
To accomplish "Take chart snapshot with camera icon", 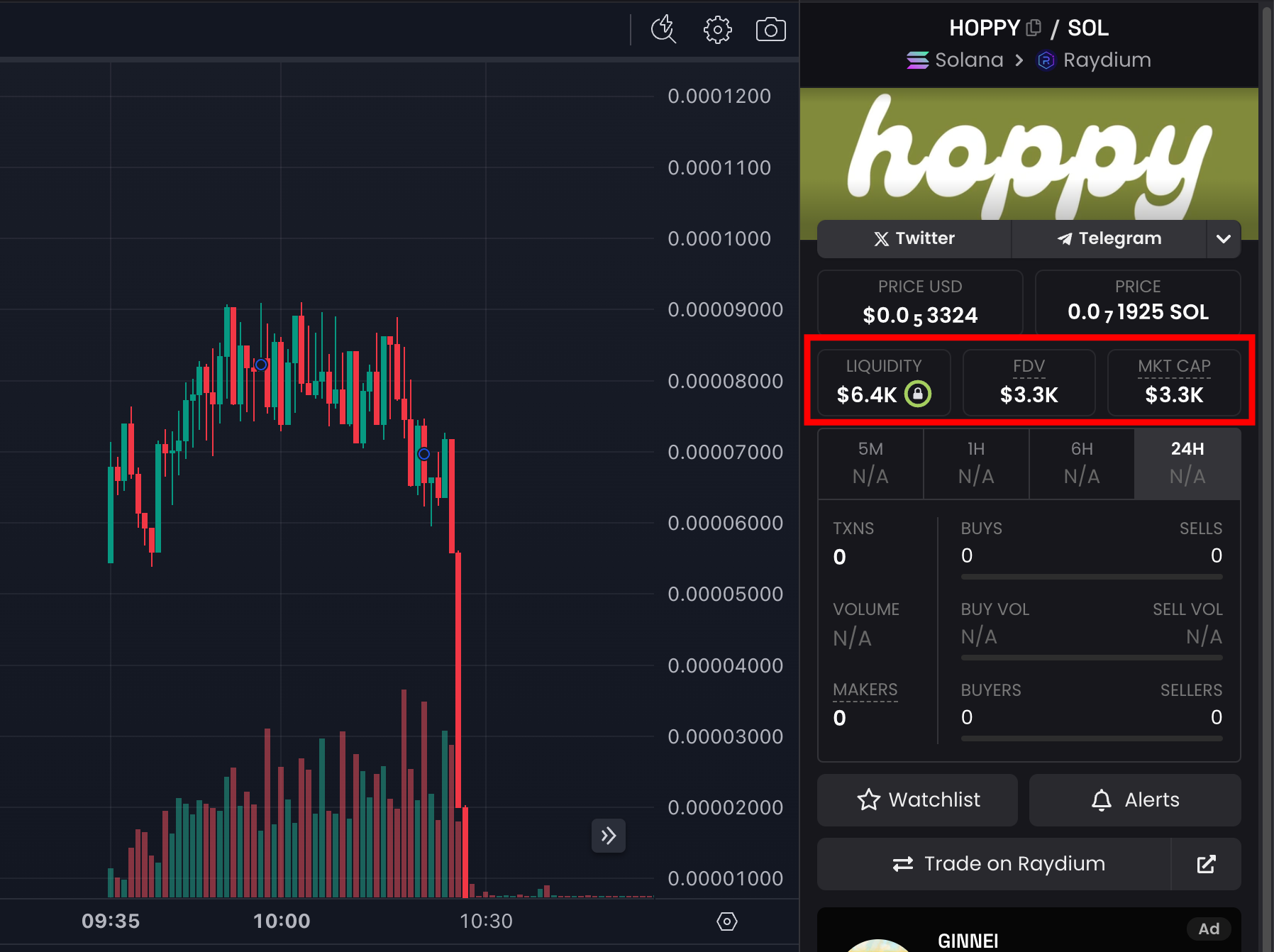I will click(x=770, y=30).
